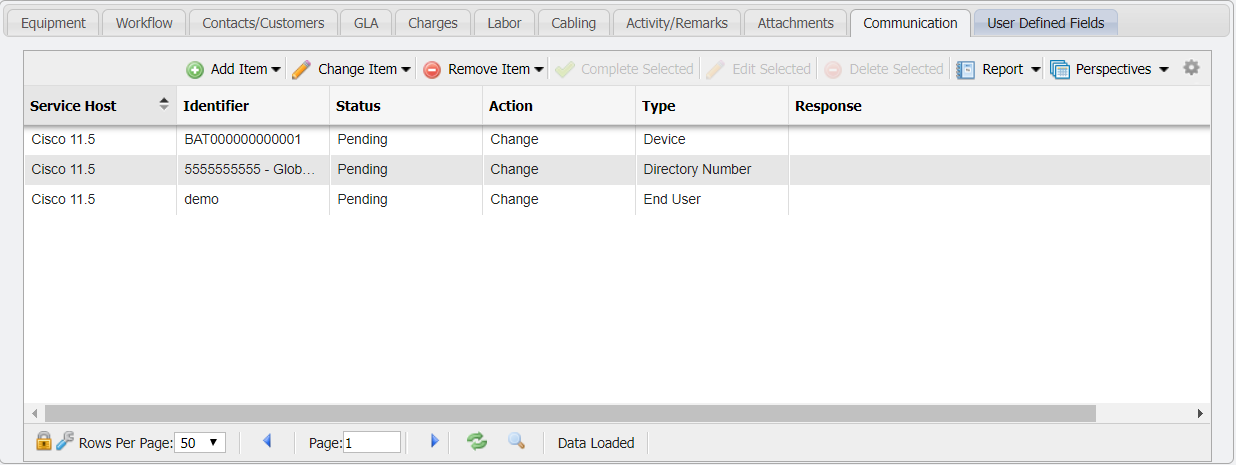Open the User Defined Fields tab

tap(1045, 22)
